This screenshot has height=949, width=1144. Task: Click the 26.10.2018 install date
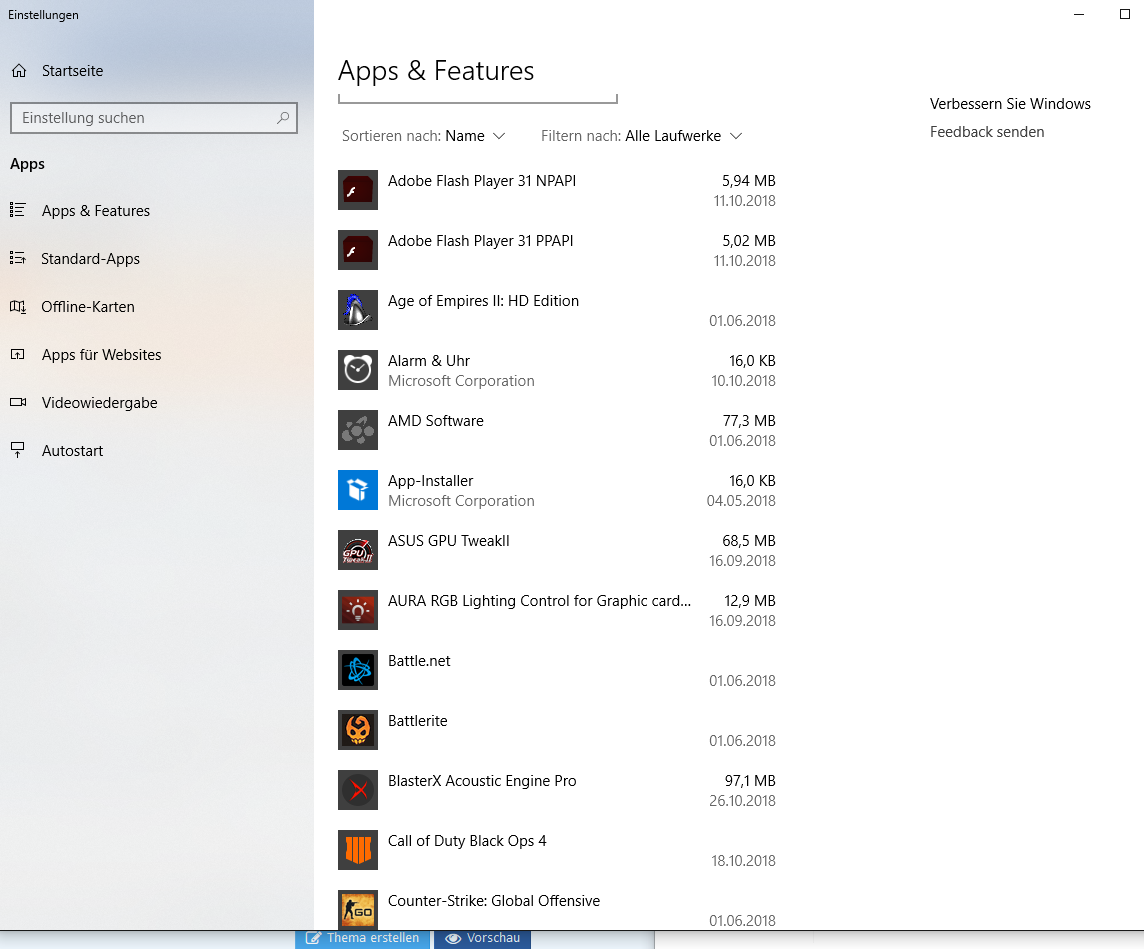click(x=742, y=801)
